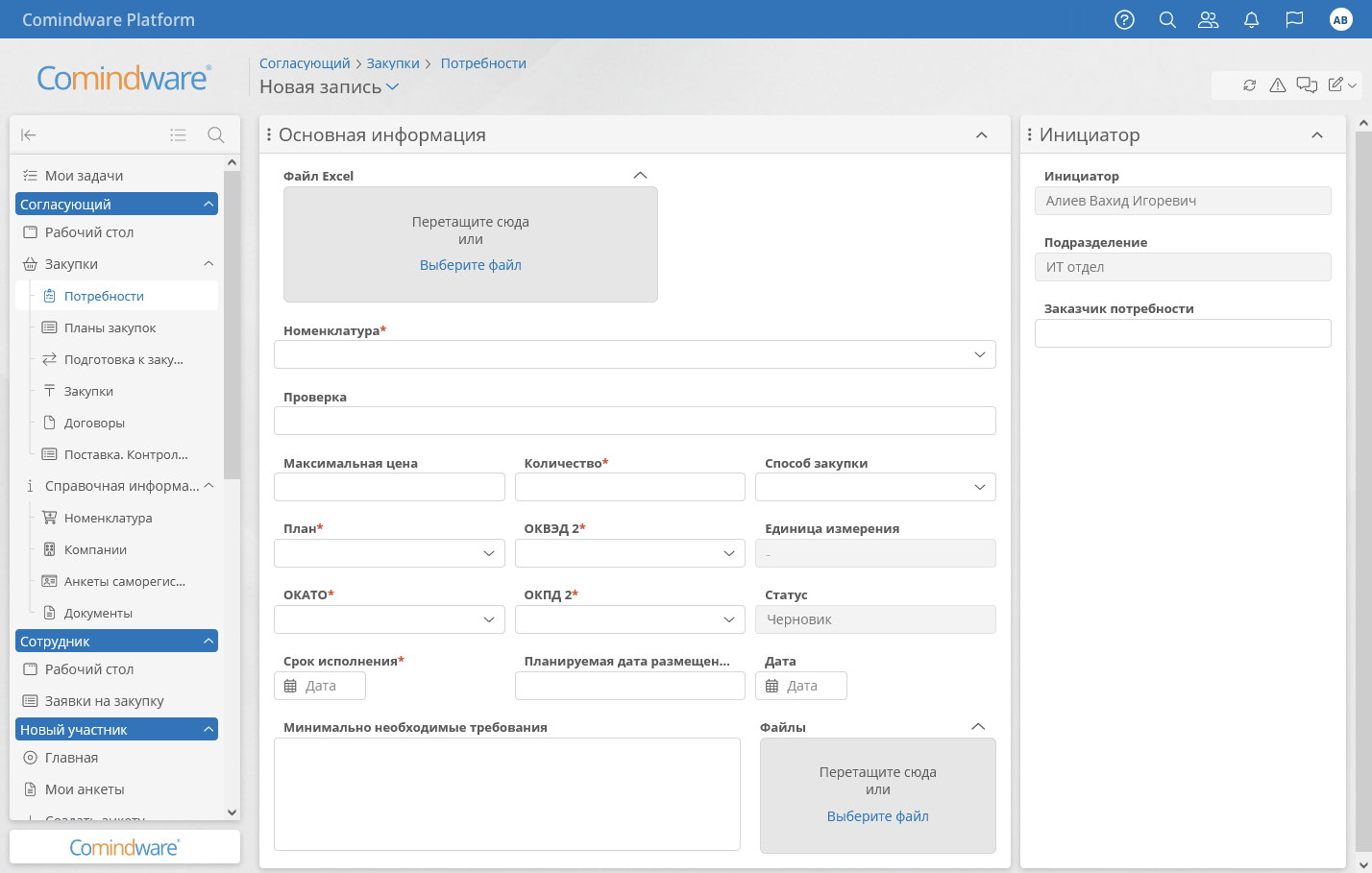Image resolution: width=1372 pixels, height=873 pixels.
Task: Open the users group icon
Action: pos(1209,19)
